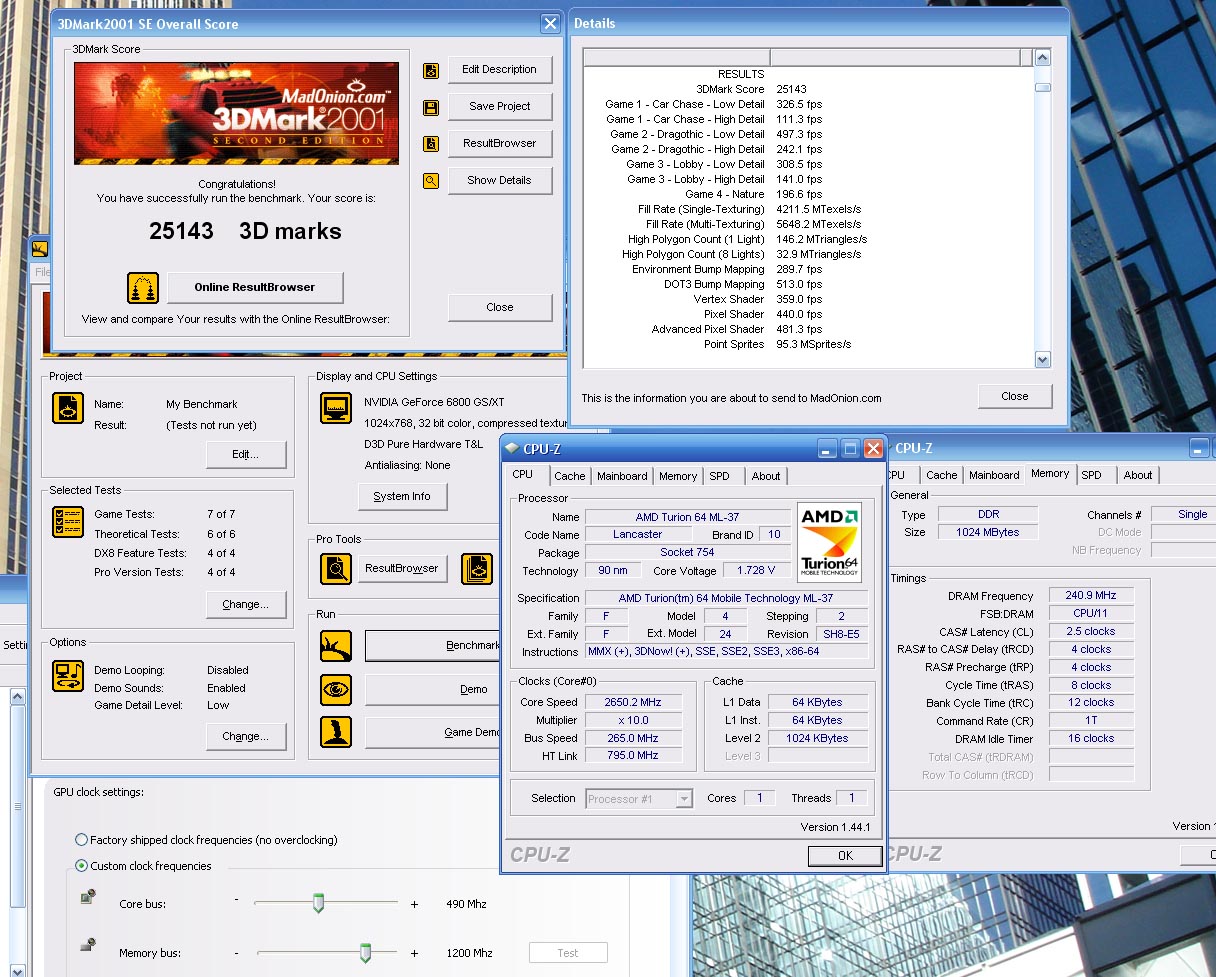This screenshot has width=1216, height=977.
Task: Click the Game Demo joystick icon
Action: 336,733
